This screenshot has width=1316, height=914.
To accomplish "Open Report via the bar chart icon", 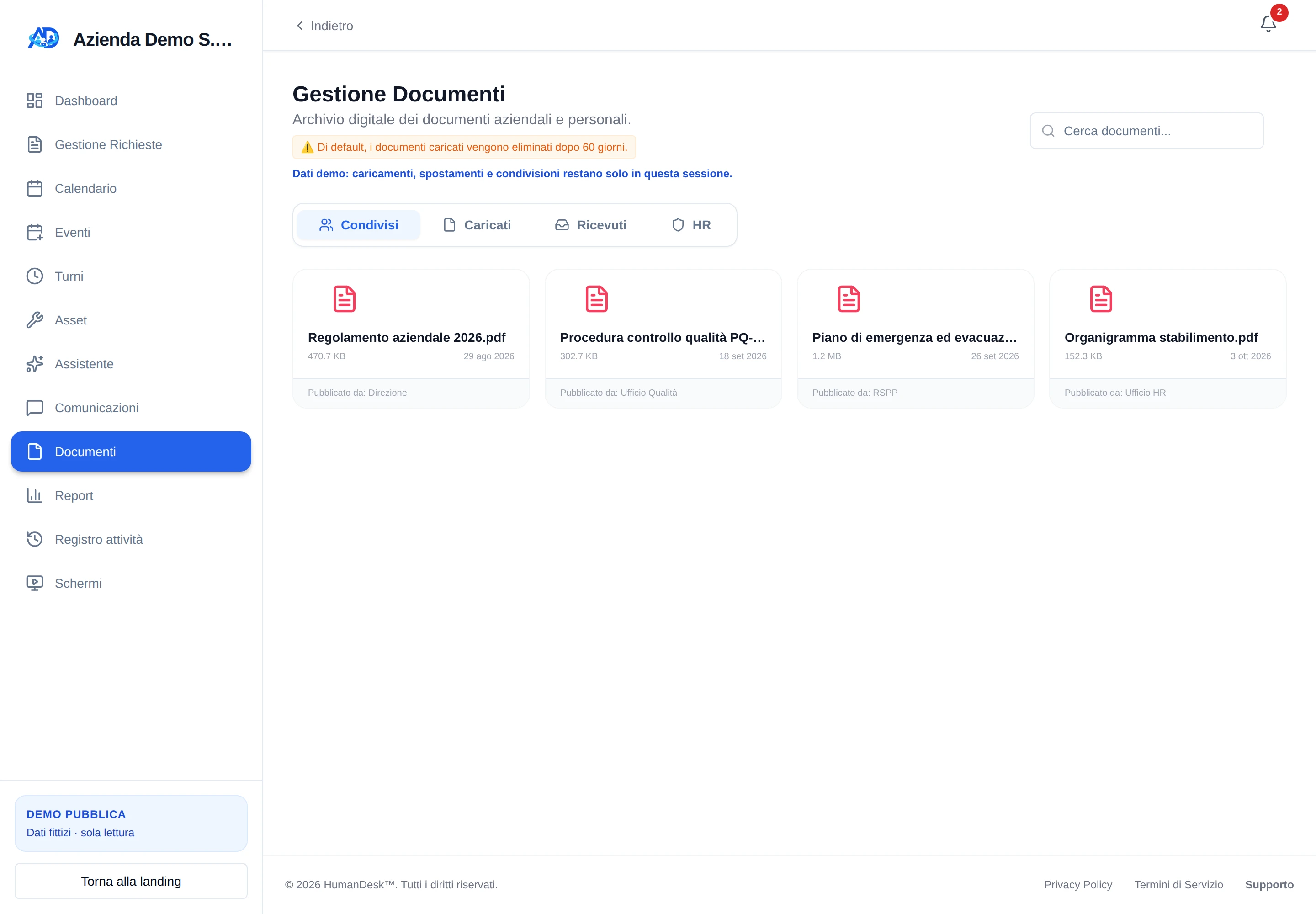I will point(34,495).
